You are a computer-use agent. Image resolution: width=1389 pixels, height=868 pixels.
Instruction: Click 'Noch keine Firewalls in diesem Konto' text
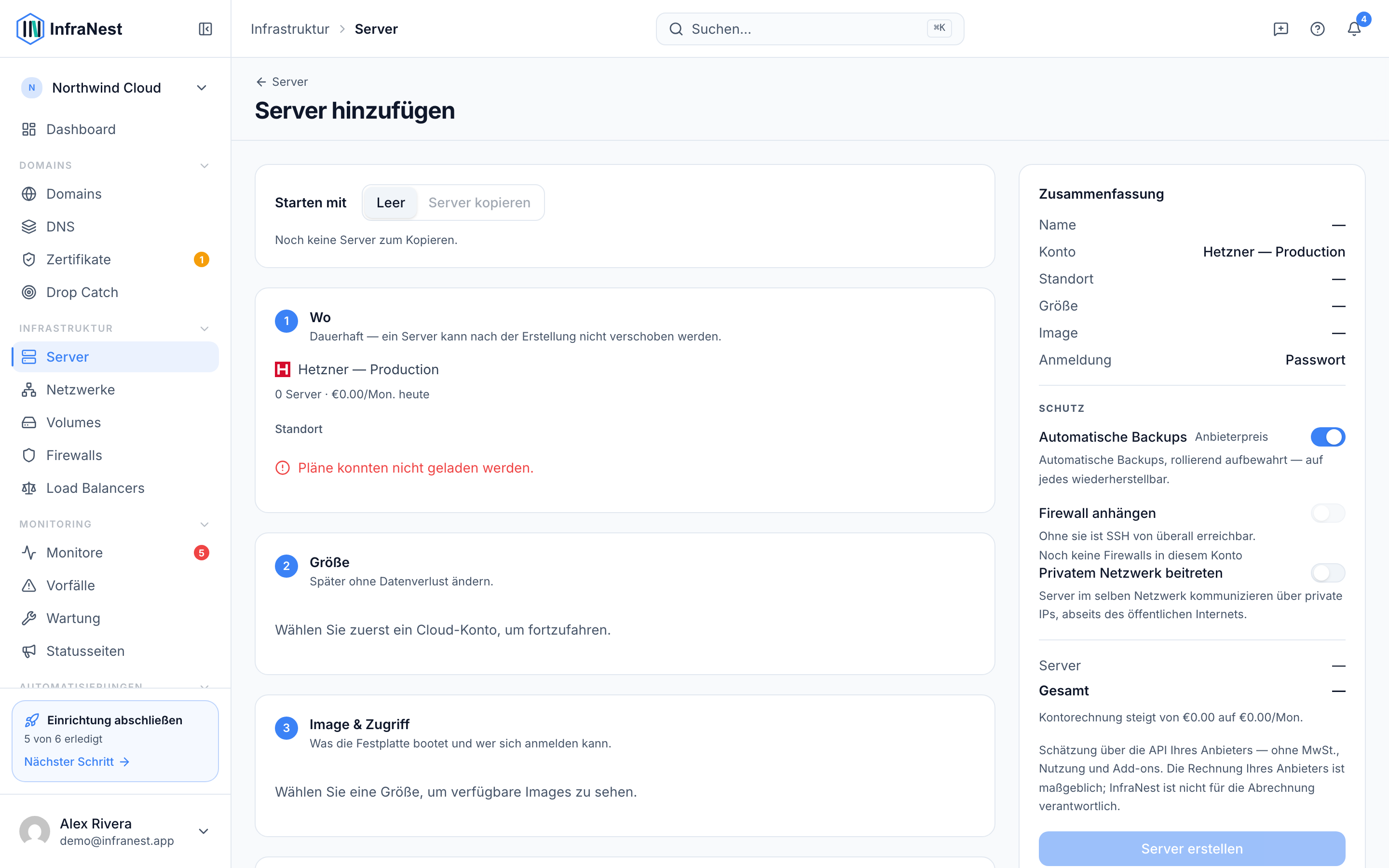pos(1141,555)
